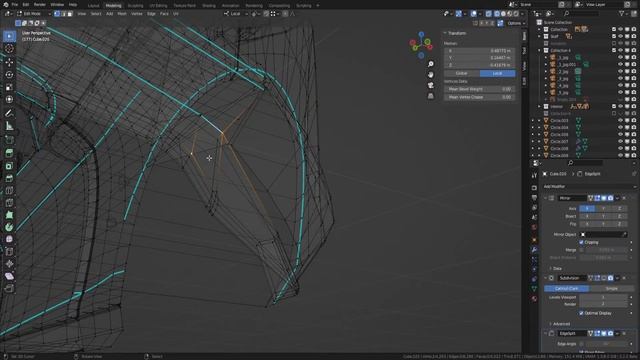Open the Edit Mode dropdown
The width and height of the screenshot is (640, 360).
[x=33, y=14]
